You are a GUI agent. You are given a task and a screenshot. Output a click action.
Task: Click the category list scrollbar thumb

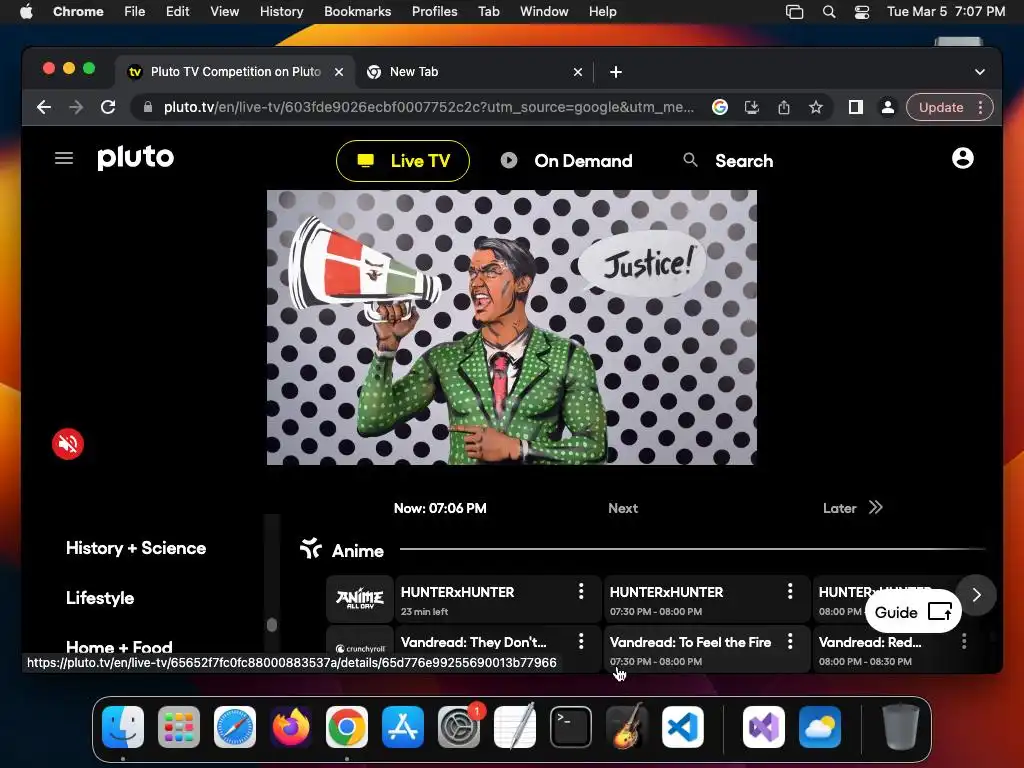pyautogui.click(x=272, y=625)
